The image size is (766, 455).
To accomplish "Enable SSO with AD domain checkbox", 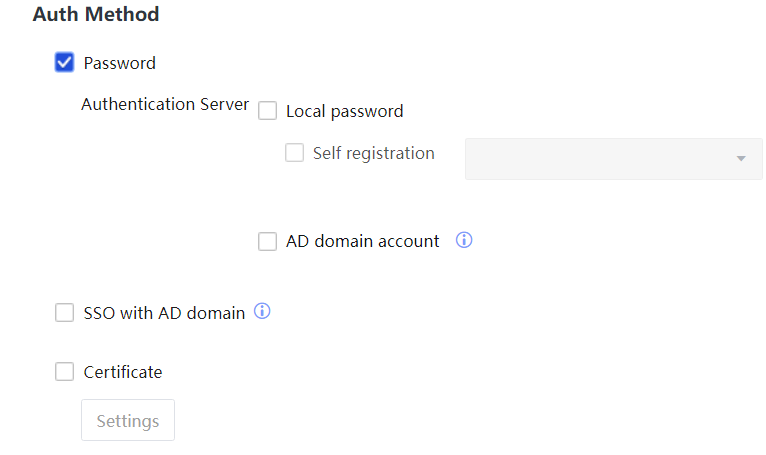I will coord(65,313).
